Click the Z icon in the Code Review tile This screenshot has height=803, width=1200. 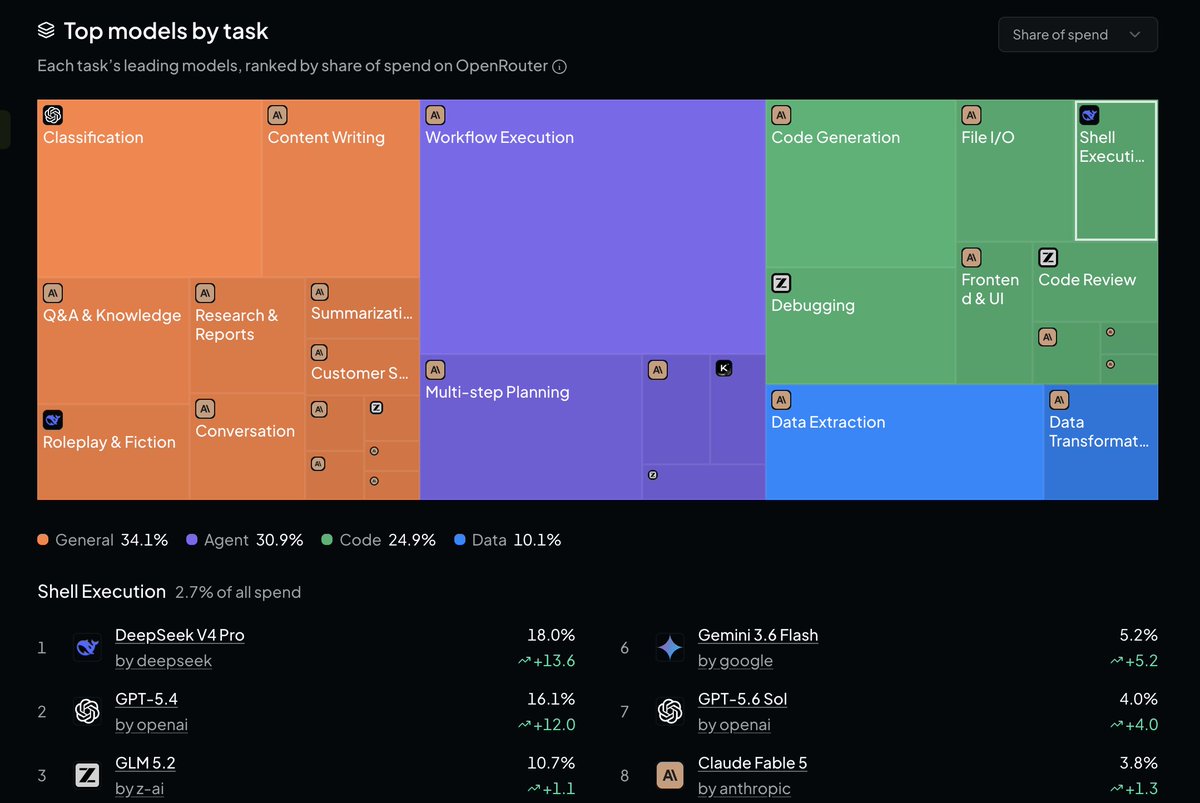[1048, 258]
